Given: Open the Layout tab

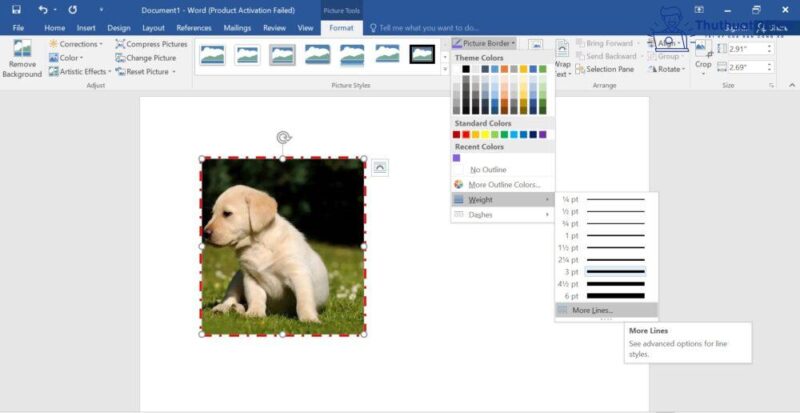Looking at the screenshot, I should [x=153, y=28].
